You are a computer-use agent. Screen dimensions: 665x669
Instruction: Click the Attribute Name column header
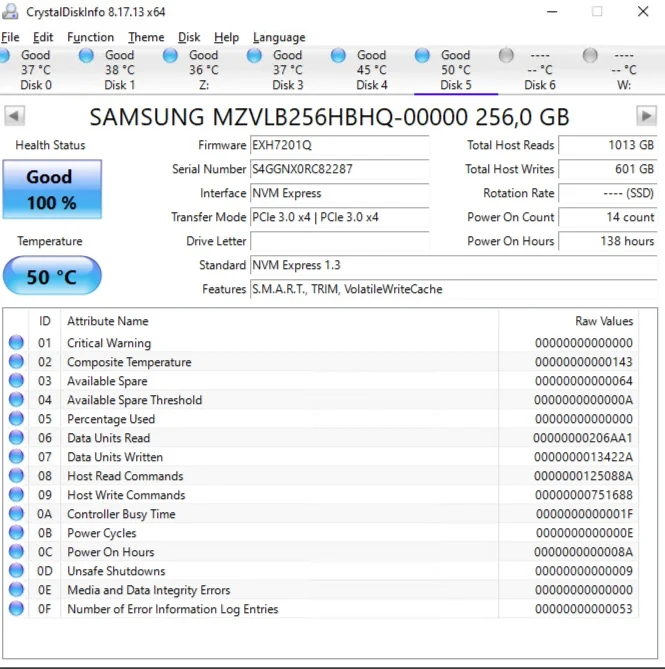tap(279, 321)
